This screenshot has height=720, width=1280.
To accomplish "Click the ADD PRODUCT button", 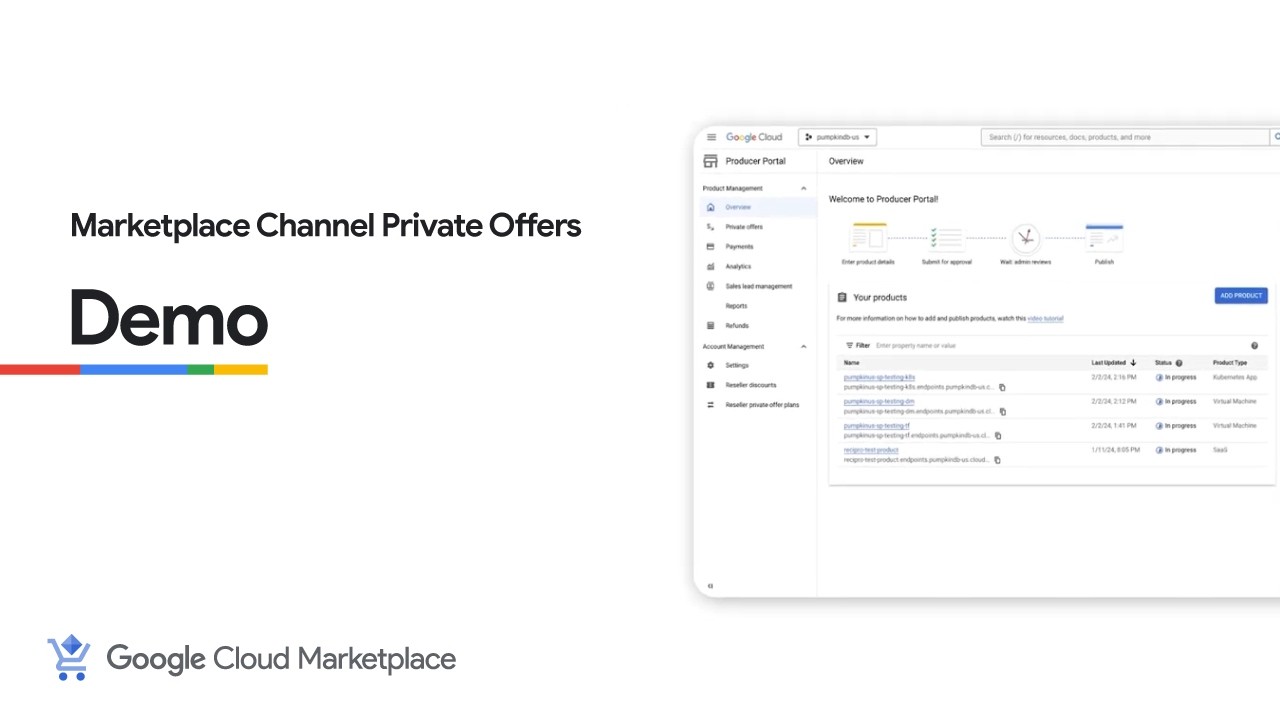I will tap(1241, 295).
